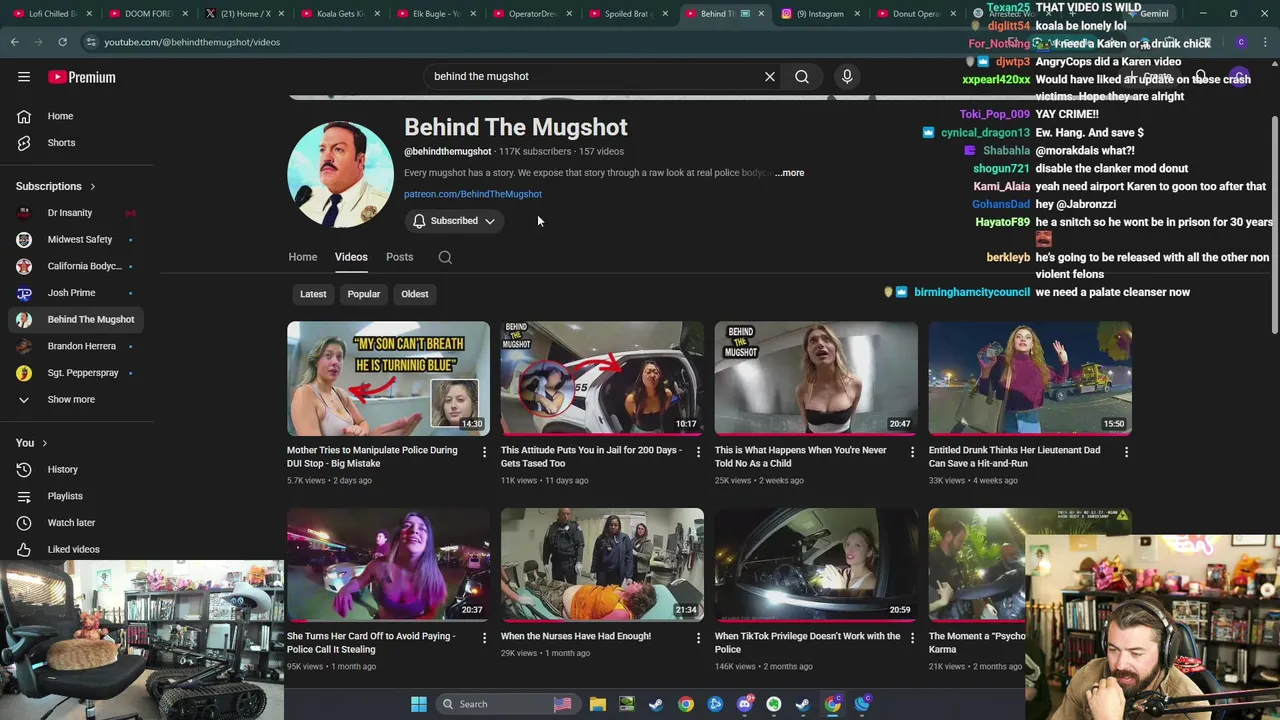
Task: Open options for 'This Attitude Puts You in Jail'
Action: click(698, 452)
